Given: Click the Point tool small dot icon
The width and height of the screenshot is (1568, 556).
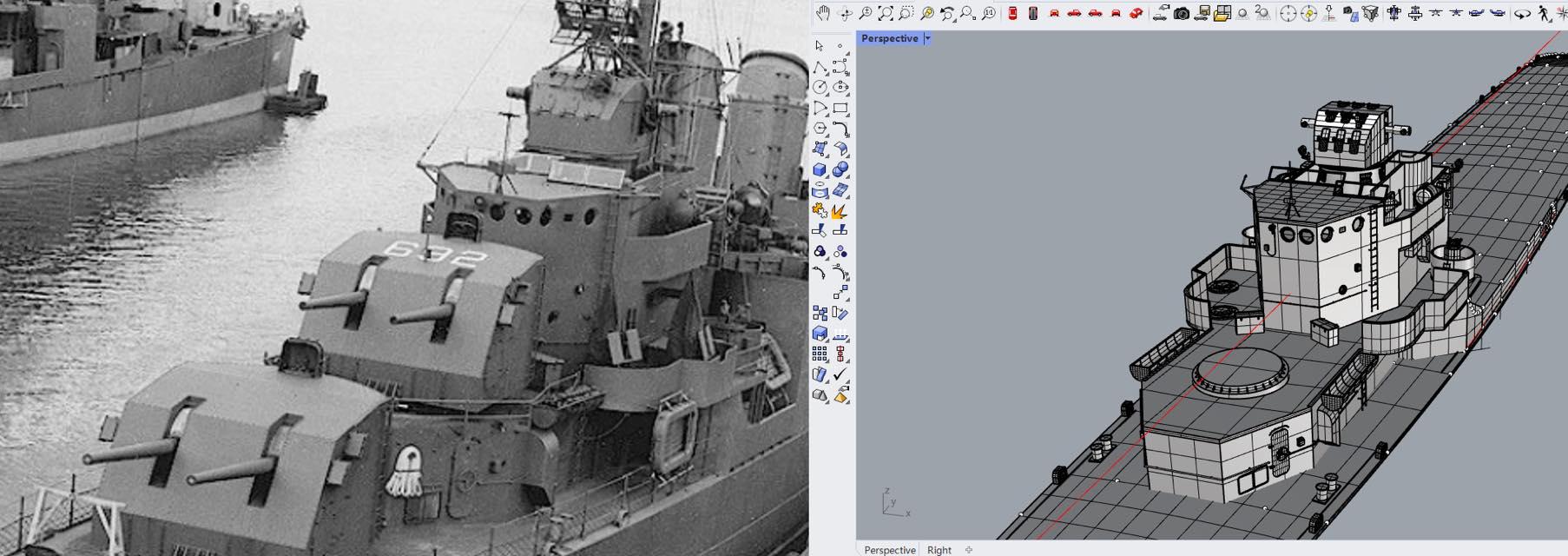Looking at the screenshot, I should point(840,46).
